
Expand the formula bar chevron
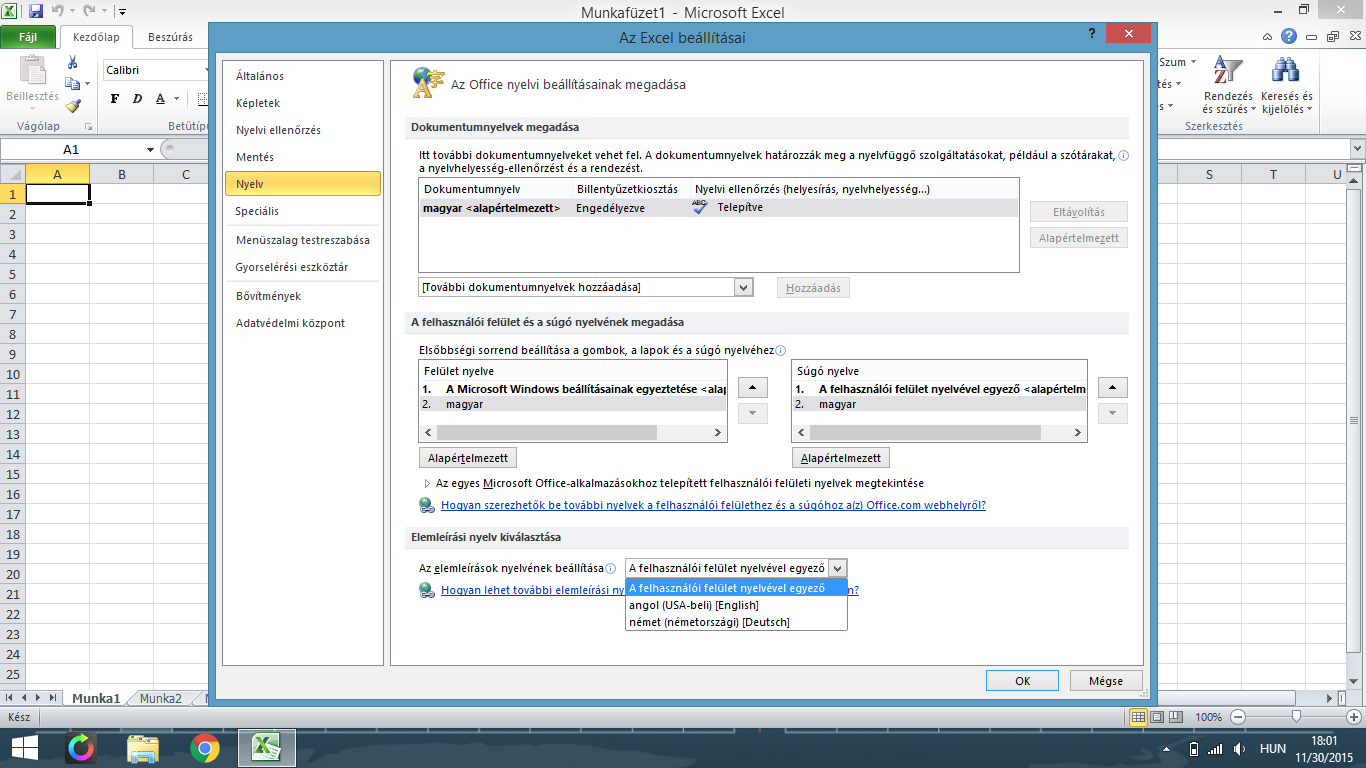pos(1356,149)
